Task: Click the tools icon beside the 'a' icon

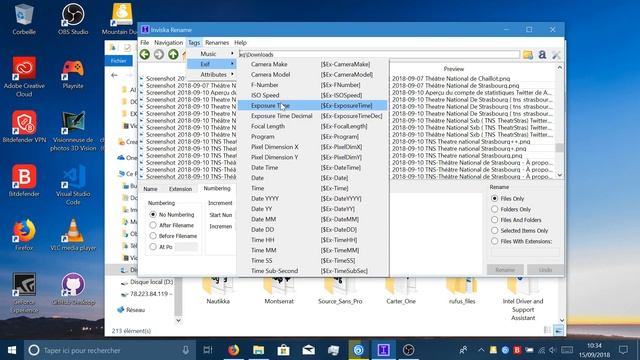Action: point(556,55)
